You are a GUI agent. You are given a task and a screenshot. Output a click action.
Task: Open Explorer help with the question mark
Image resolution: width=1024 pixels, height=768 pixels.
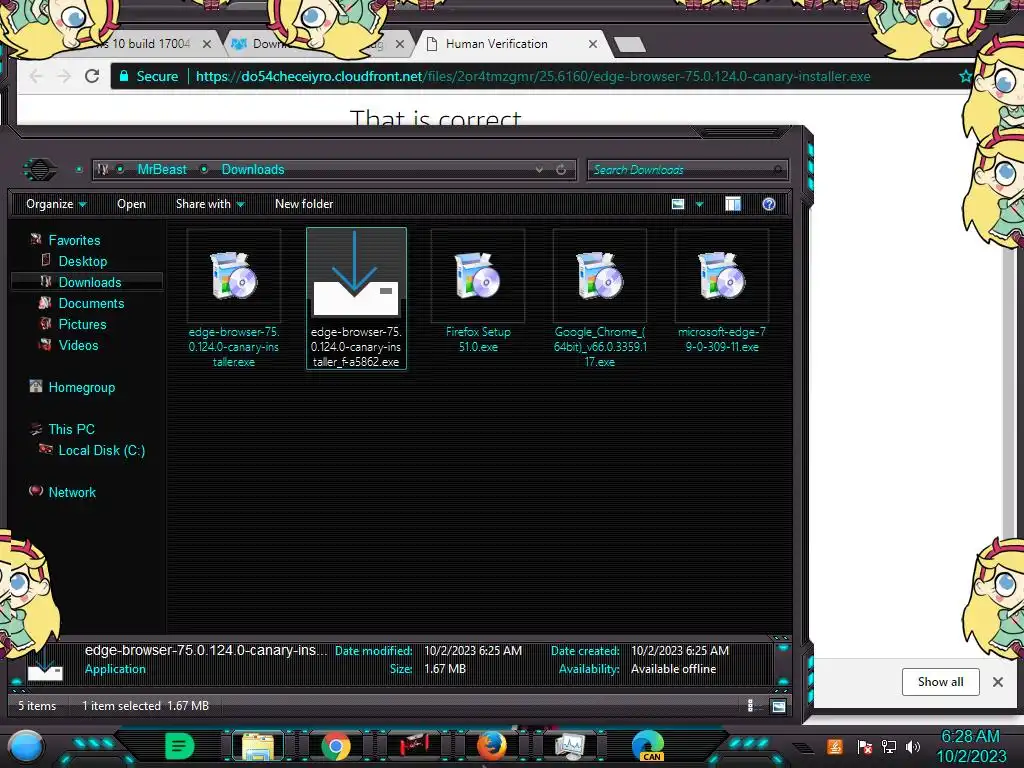769,204
